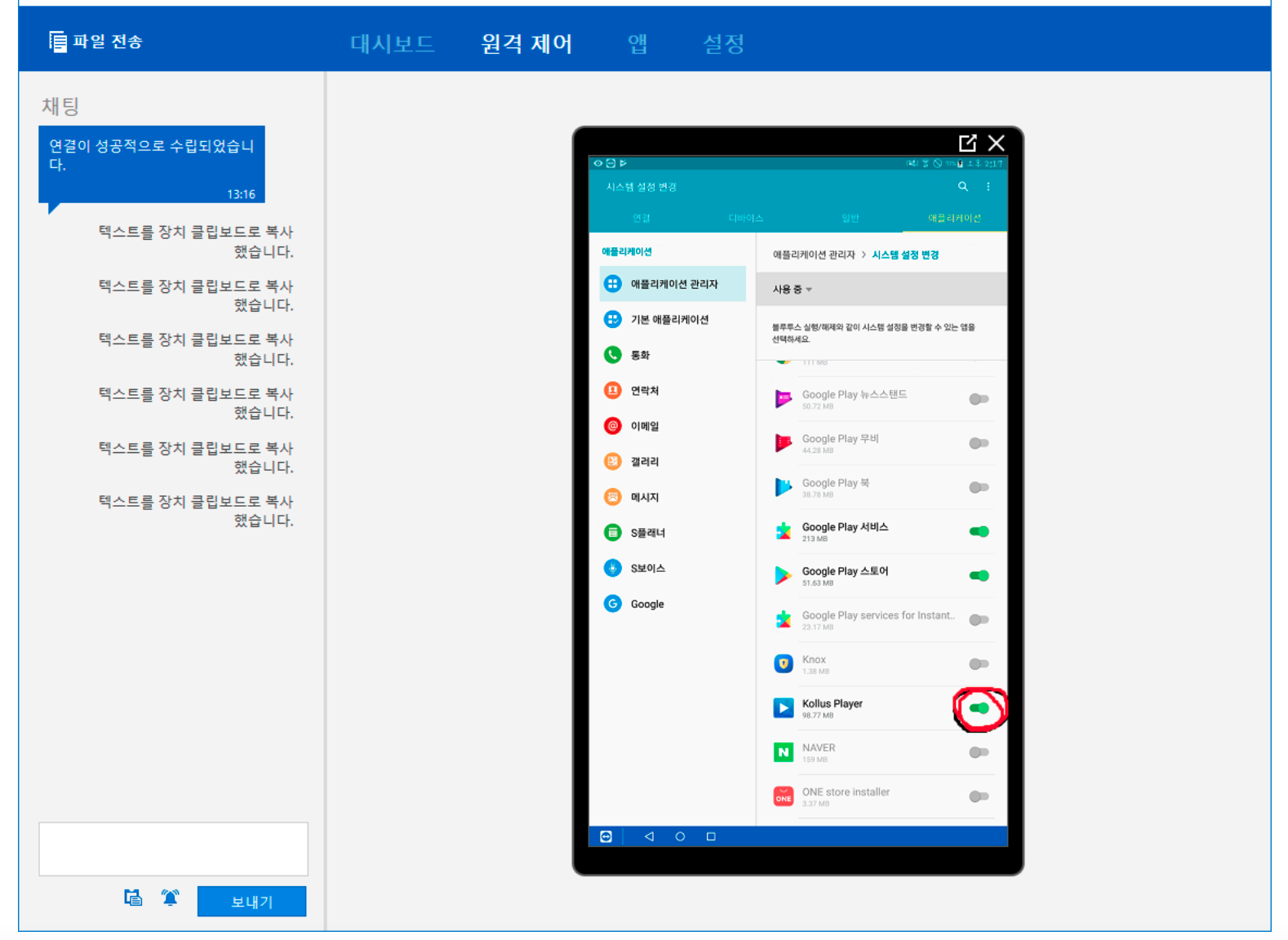Open the three-dot overflow menu on device
Image resolution: width=1288 pixels, height=940 pixels.
coord(988,187)
